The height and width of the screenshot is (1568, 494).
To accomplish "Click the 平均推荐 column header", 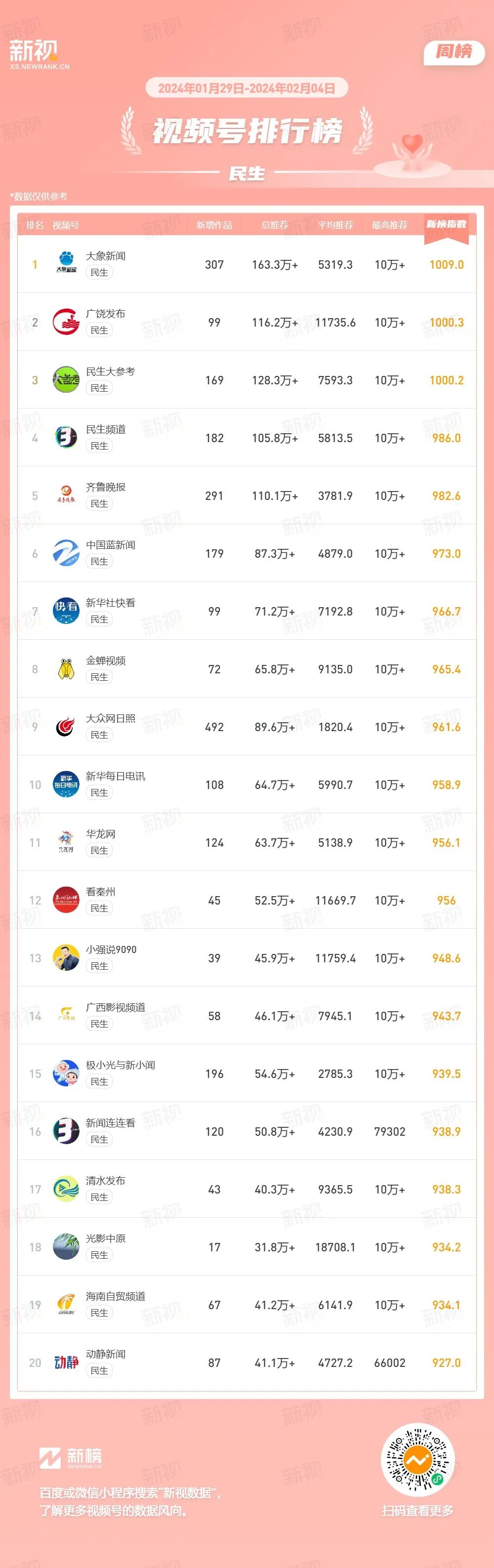I will [335, 225].
